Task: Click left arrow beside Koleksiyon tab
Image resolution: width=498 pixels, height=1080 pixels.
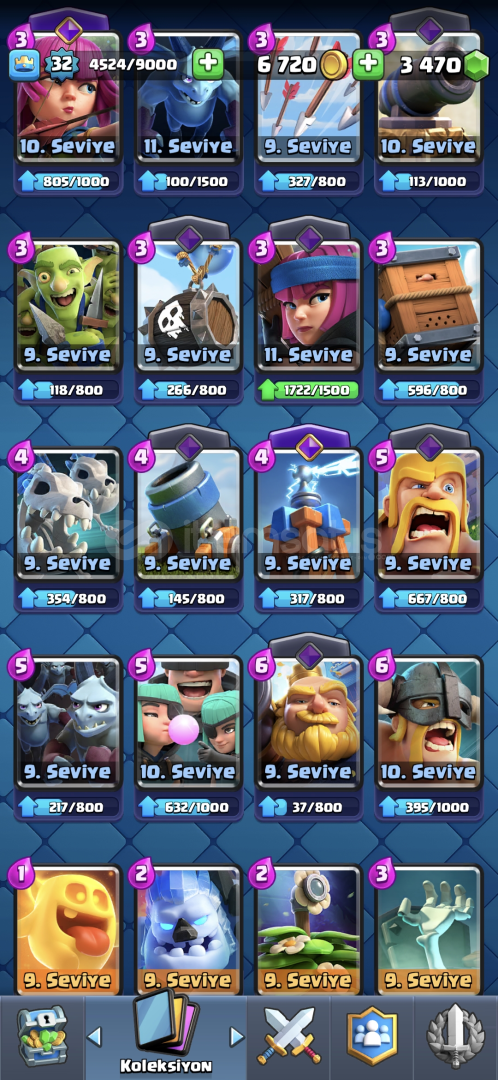Action: point(94,1037)
